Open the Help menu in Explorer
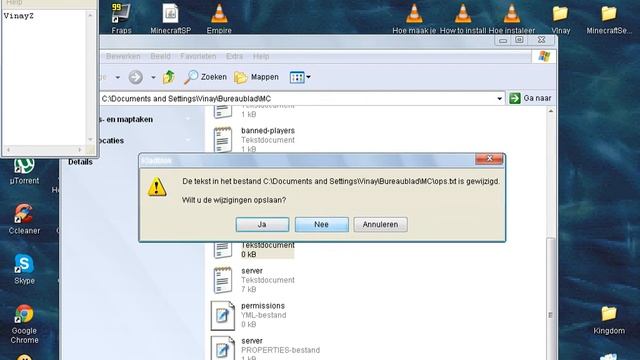Screen dimensions: 640x360 pyautogui.click(x=261, y=56)
